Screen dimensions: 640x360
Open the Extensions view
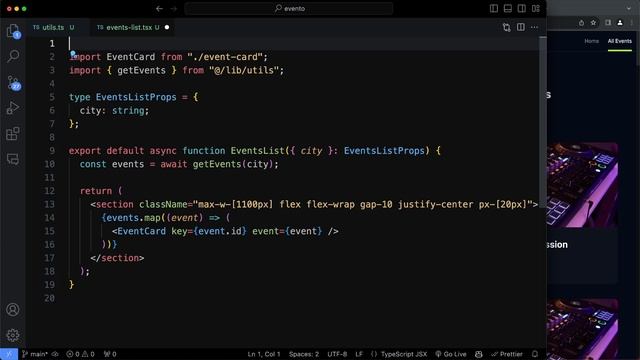13,134
